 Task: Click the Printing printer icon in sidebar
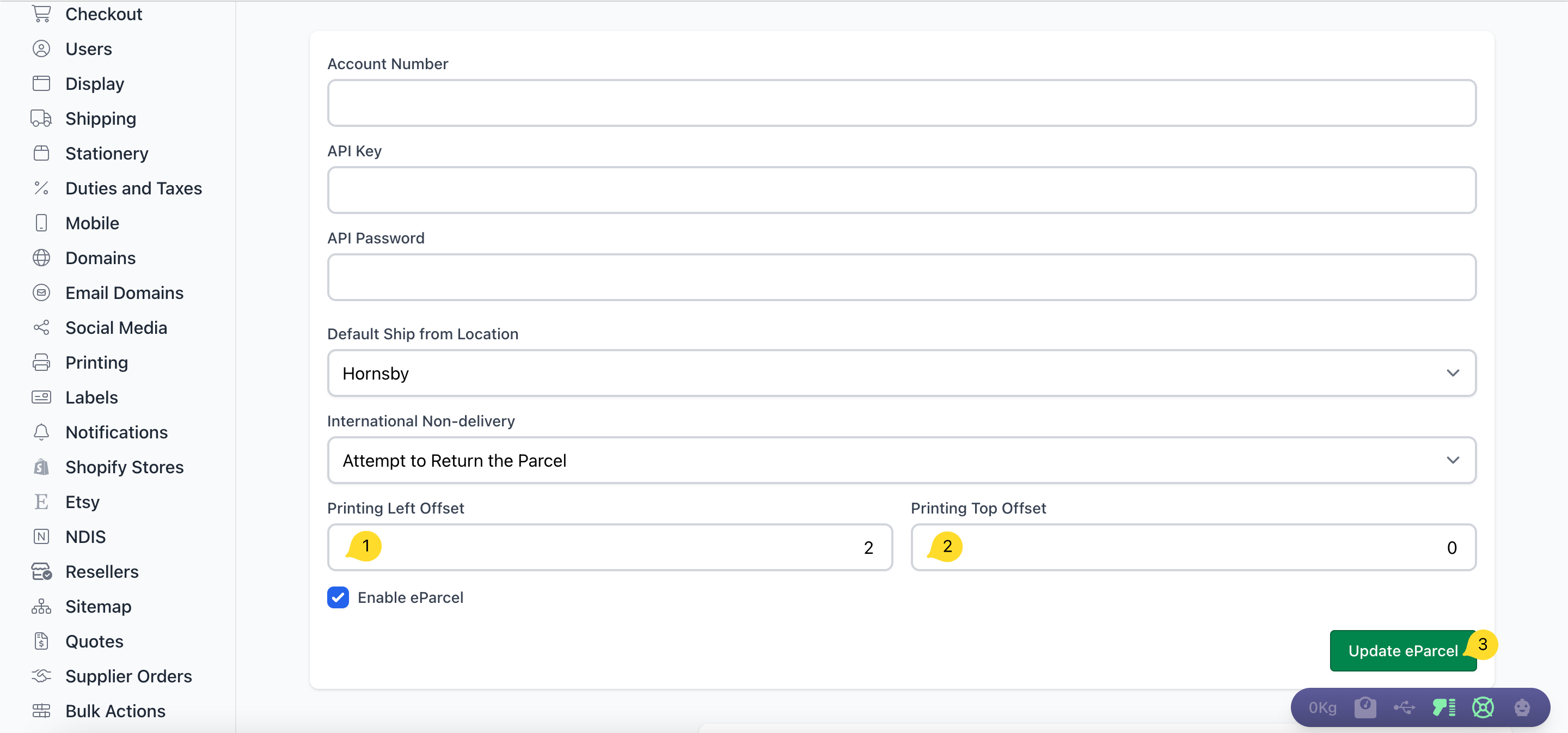point(41,362)
